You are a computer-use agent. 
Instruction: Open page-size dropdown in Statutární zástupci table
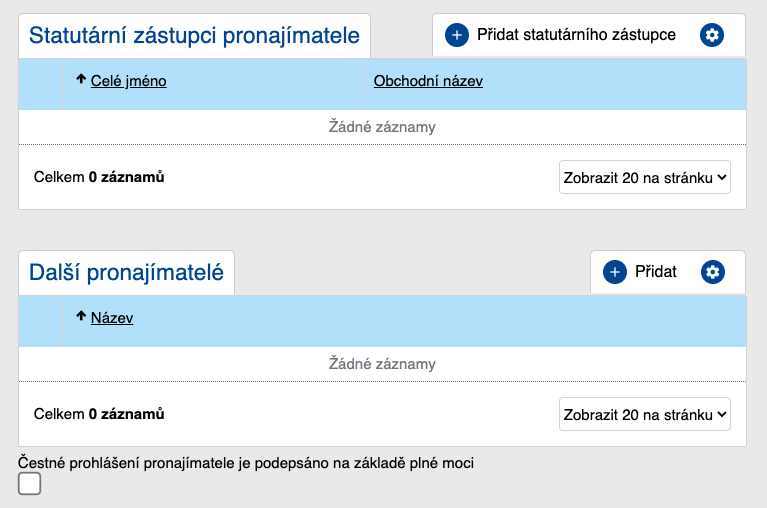(x=645, y=177)
